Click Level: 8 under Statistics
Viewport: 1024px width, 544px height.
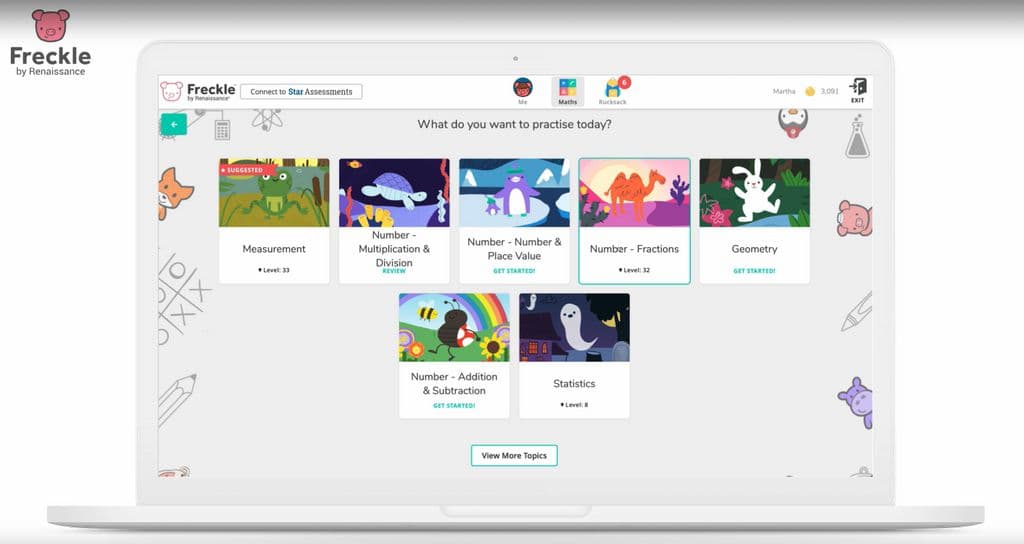[574, 405]
